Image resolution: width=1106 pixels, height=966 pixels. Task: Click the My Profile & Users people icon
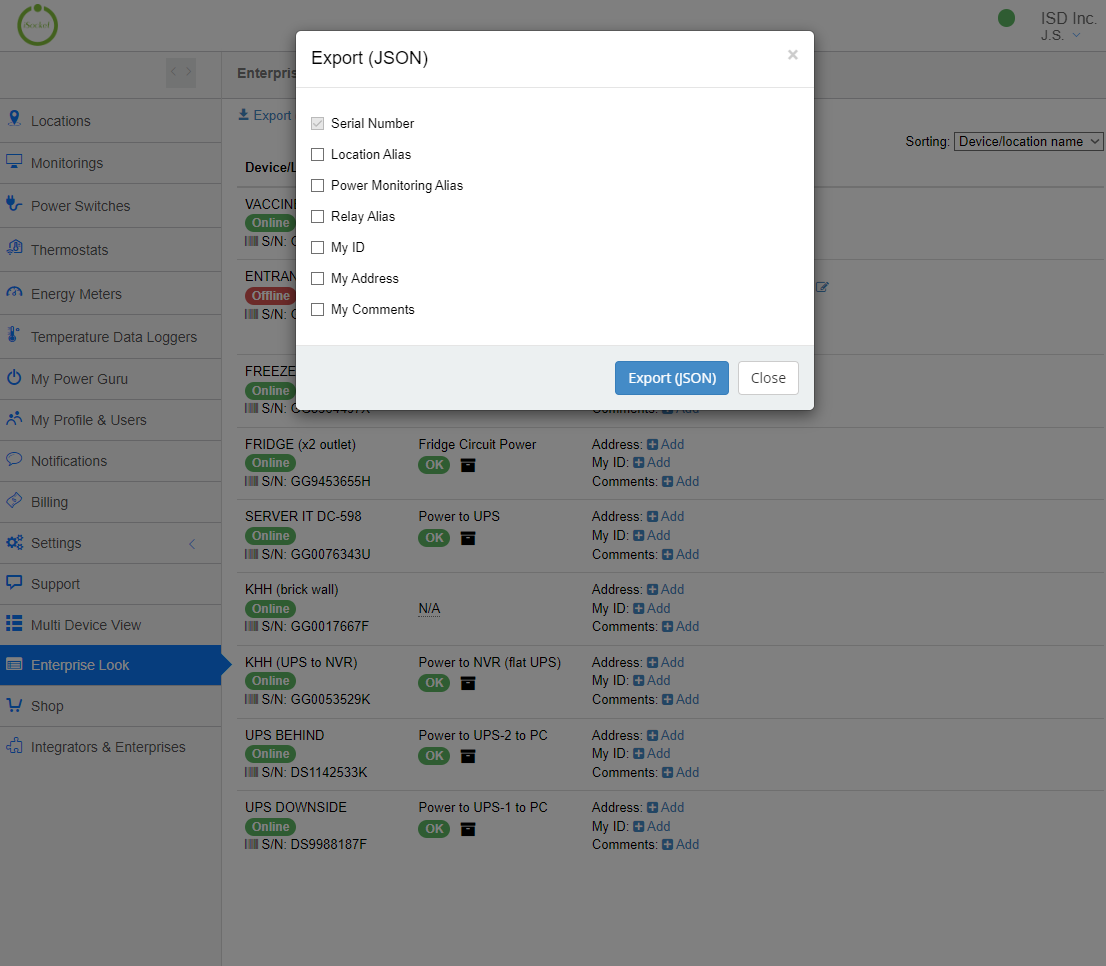click(x=14, y=418)
